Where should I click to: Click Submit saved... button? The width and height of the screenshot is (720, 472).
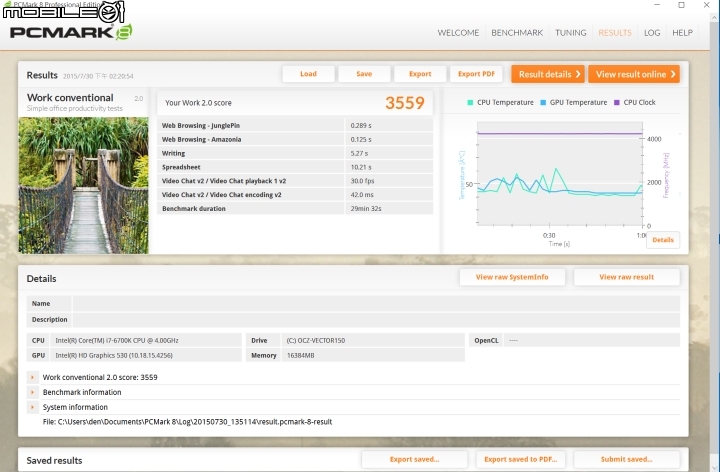click(626, 459)
